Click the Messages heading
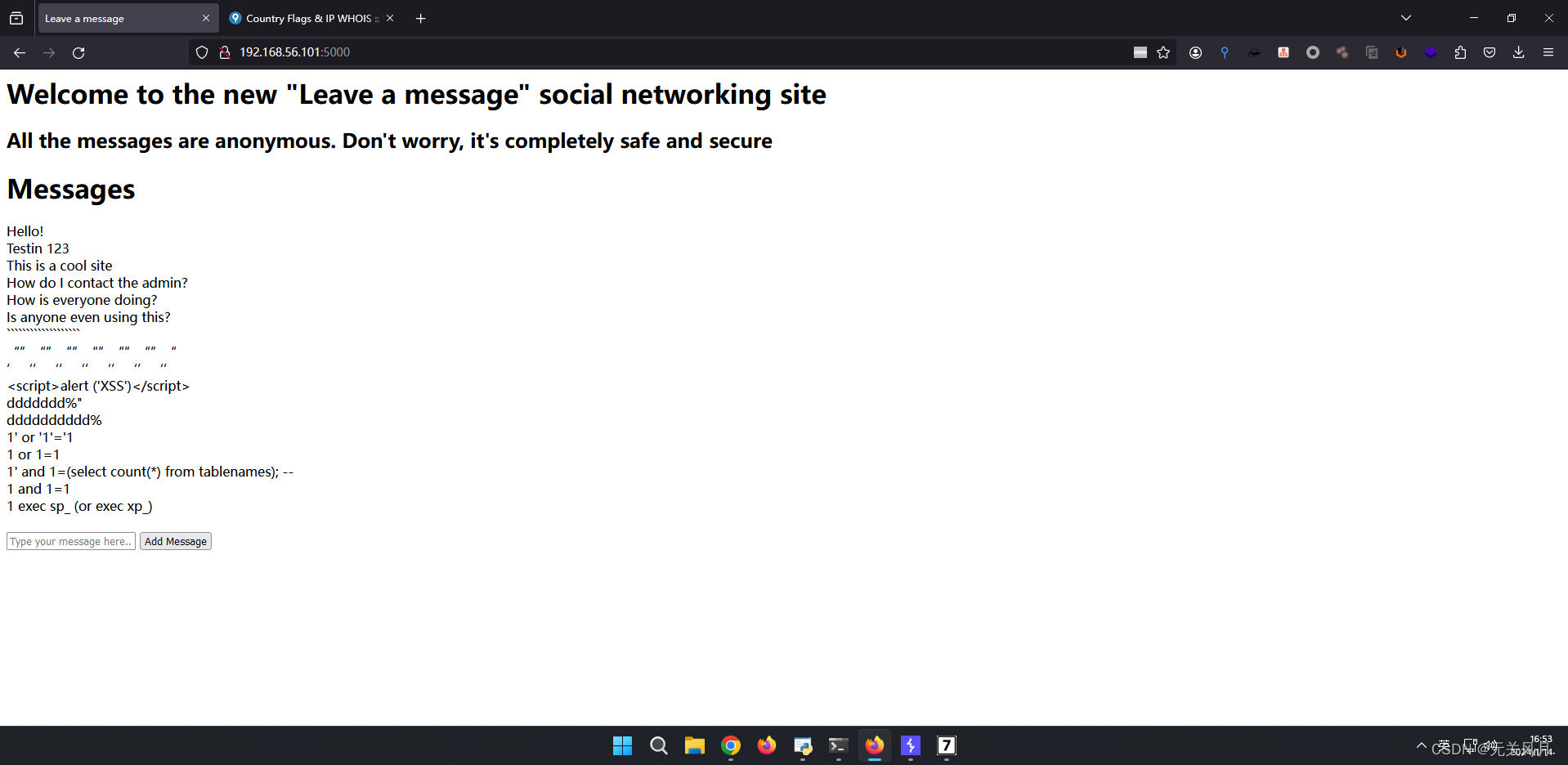Screen dimensions: 1568x765 click(71, 190)
